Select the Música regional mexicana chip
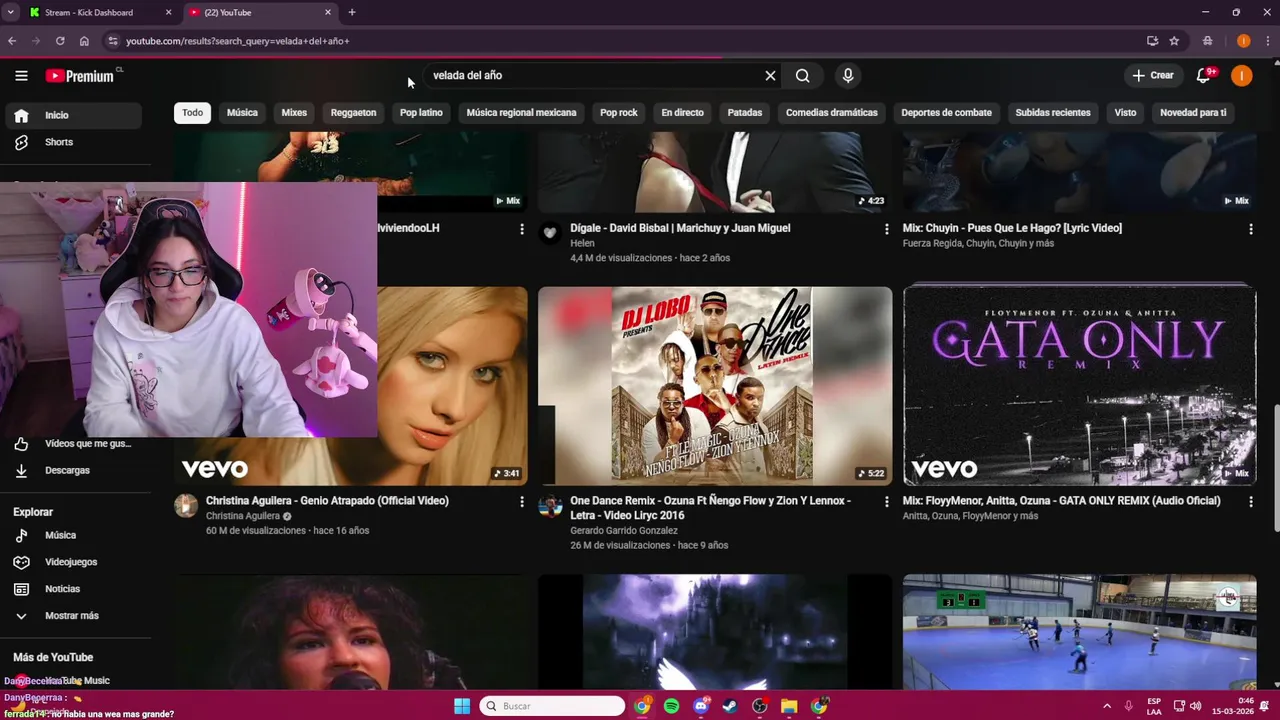Viewport: 1280px width, 720px height. 521,112
